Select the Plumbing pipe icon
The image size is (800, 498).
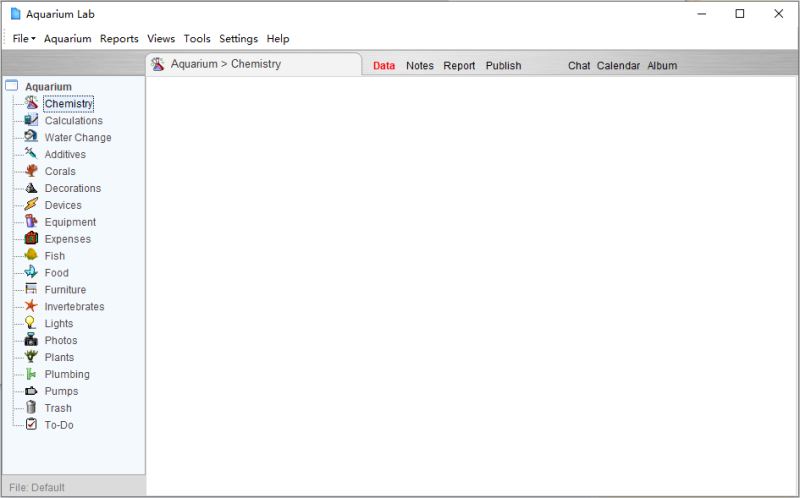click(x=31, y=374)
